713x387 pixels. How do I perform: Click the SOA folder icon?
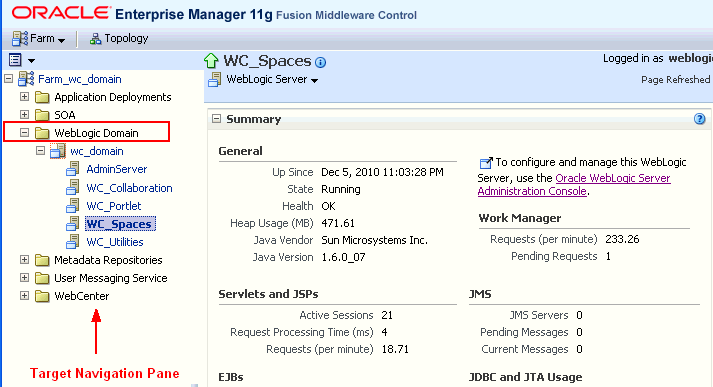click(x=42, y=115)
